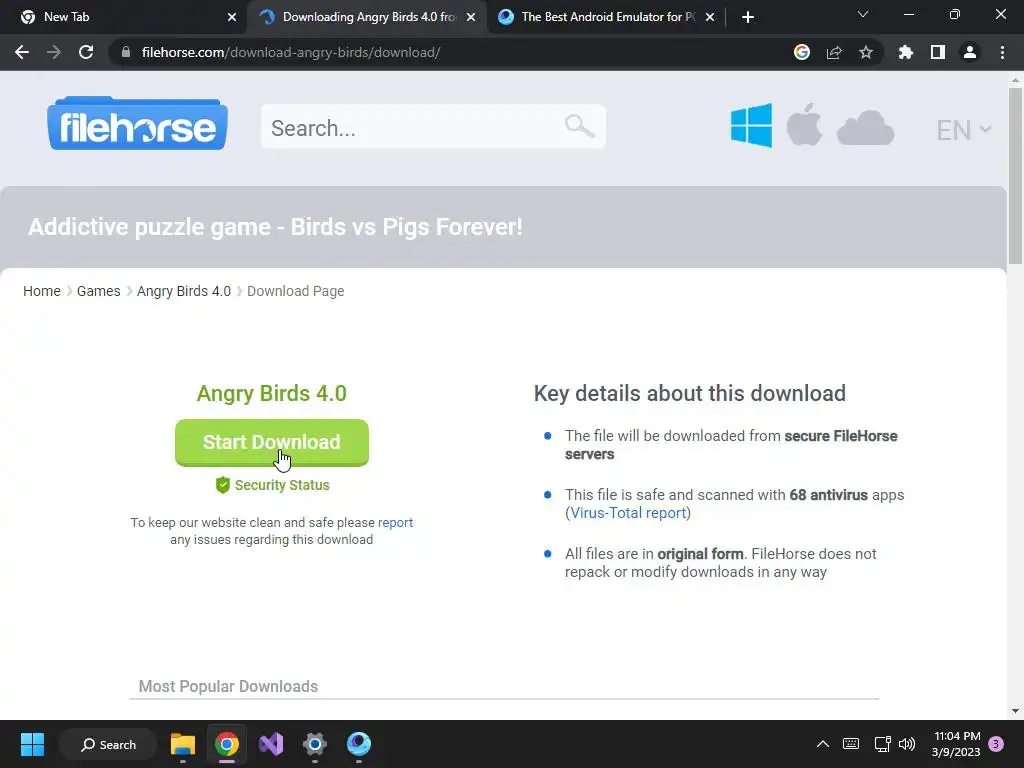Viewport: 1024px width, 768px height.
Task: Click the Chrome taskbar icon
Action: tap(227, 744)
